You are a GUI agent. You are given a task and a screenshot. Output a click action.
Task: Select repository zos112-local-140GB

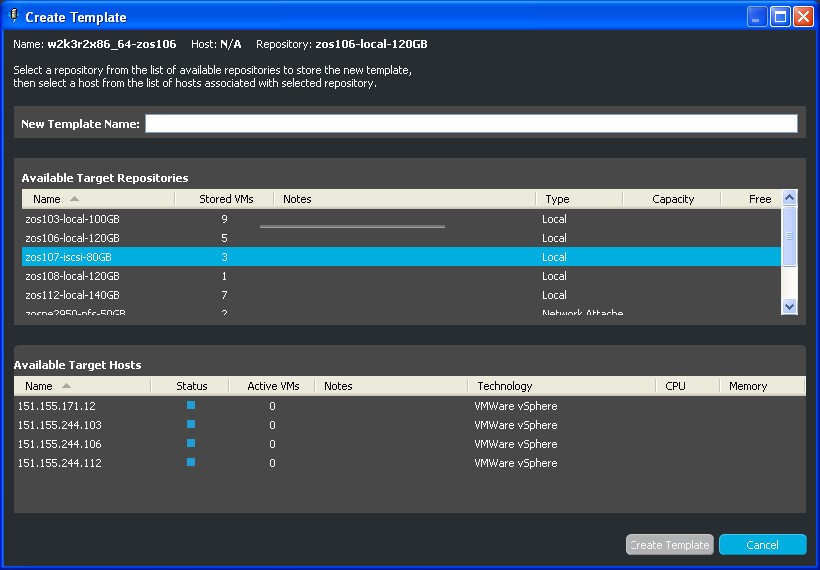pyautogui.click(x=402, y=295)
